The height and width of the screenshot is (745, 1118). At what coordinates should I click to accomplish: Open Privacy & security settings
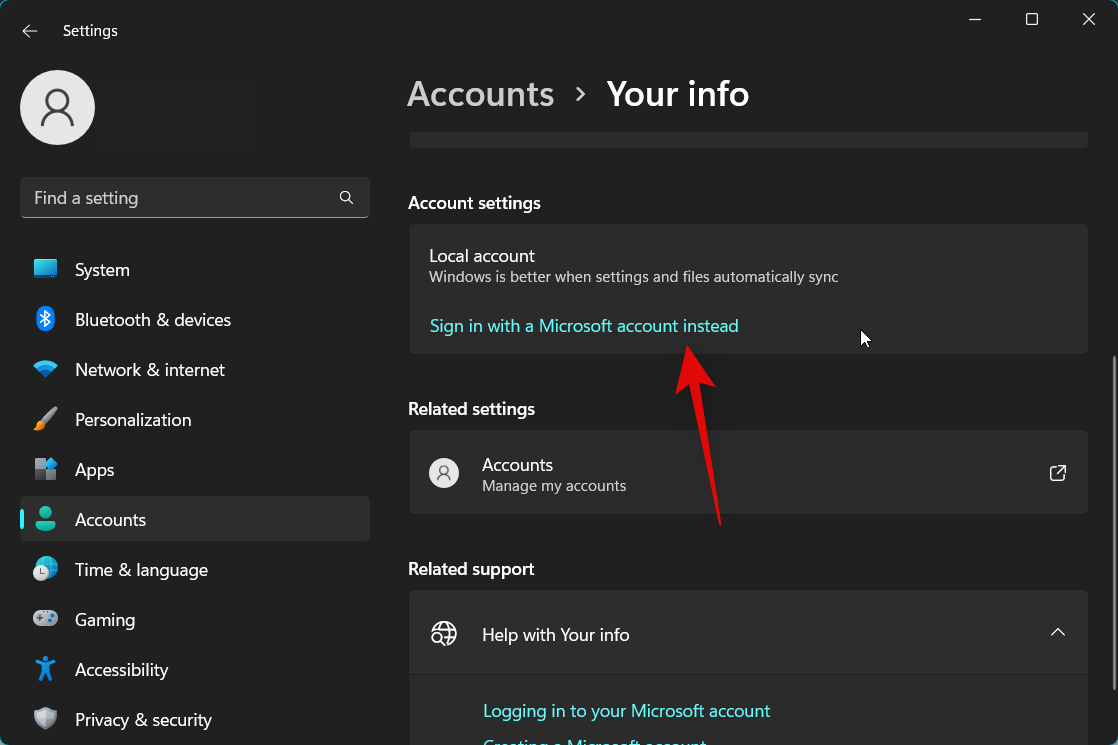pos(46,719)
